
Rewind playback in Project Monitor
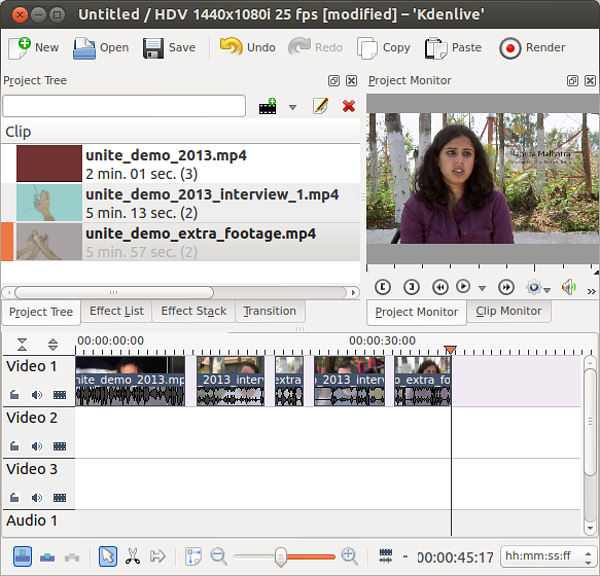click(x=439, y=287)
